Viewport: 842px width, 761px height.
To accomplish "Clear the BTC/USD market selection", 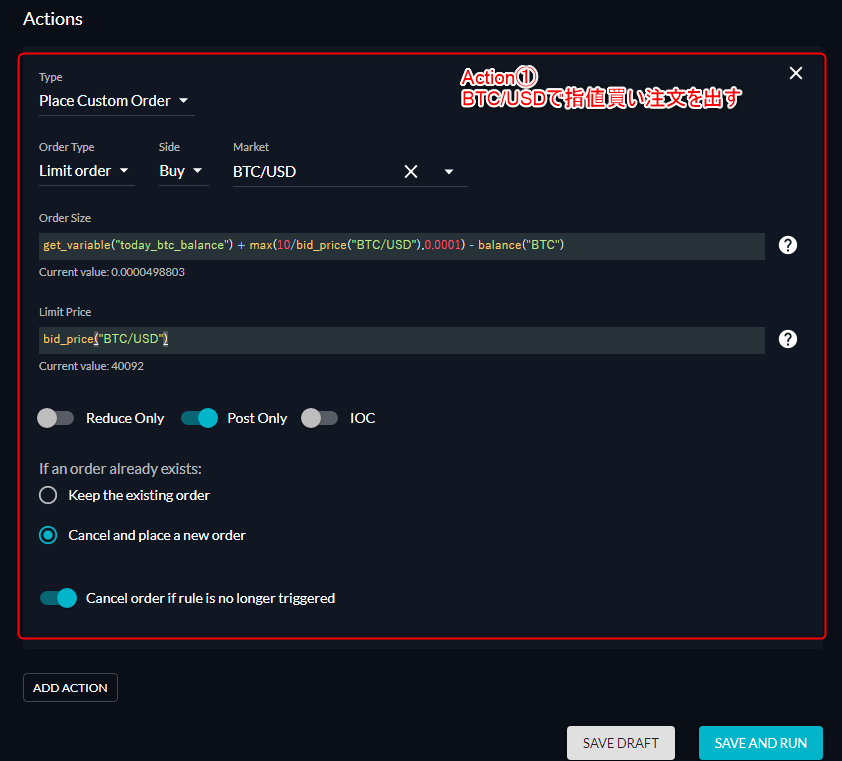I will 411,171.
